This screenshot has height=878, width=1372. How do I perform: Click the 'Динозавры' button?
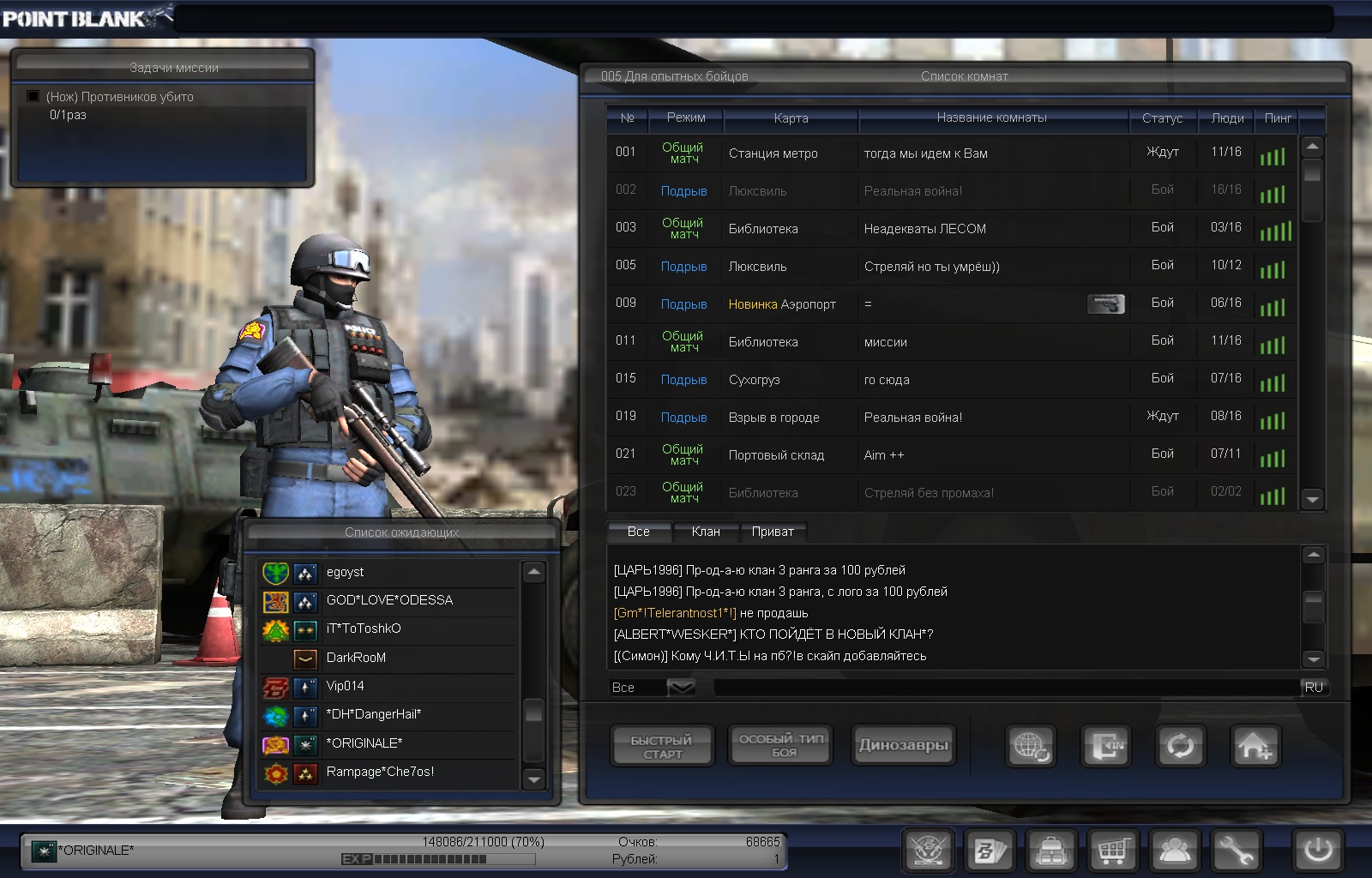[x=903, y=745]
